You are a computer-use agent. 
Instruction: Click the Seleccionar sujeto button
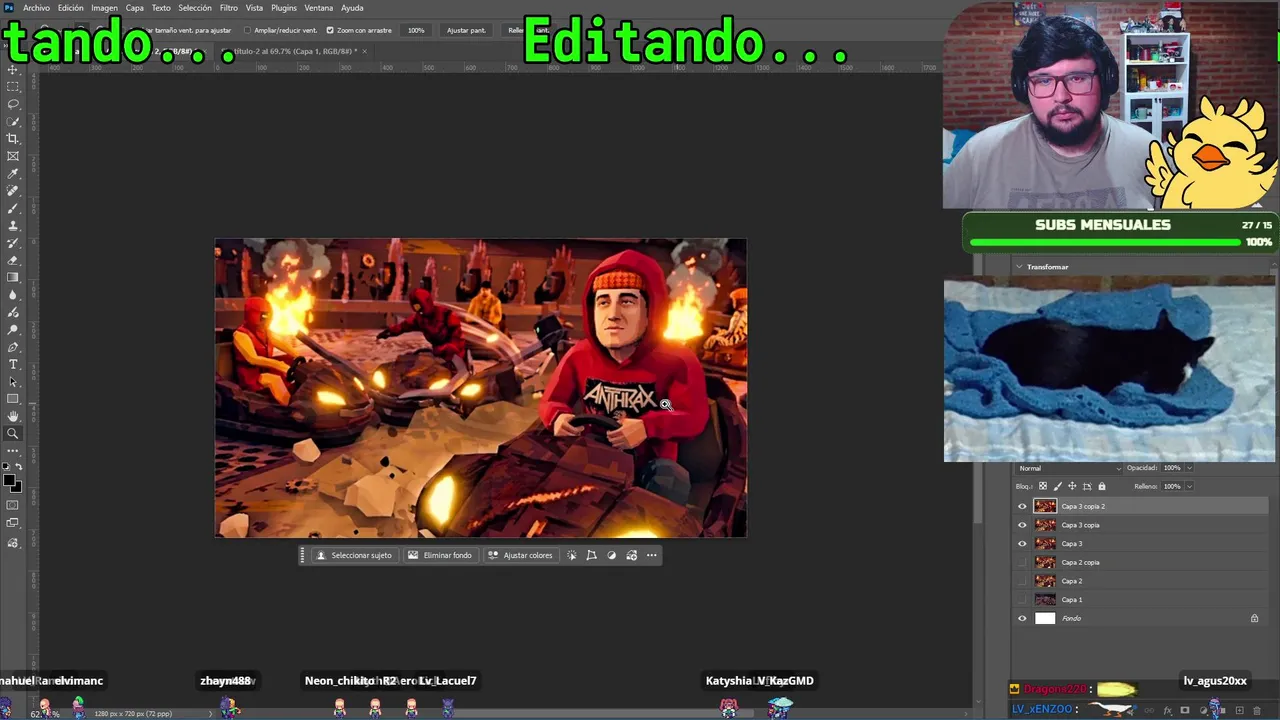pyautogui.click(x=354, y=555)
